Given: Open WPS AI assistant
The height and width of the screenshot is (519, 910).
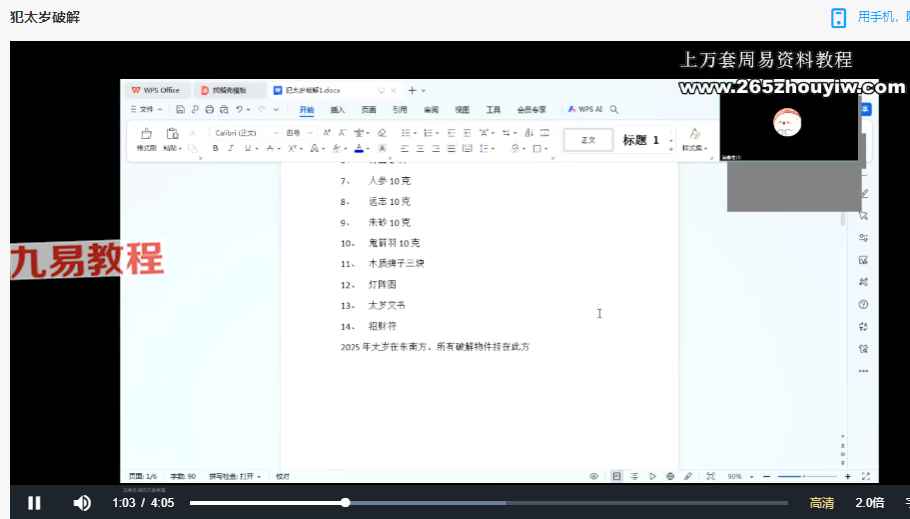Looking at the screenshot, I should click(585, 109).
